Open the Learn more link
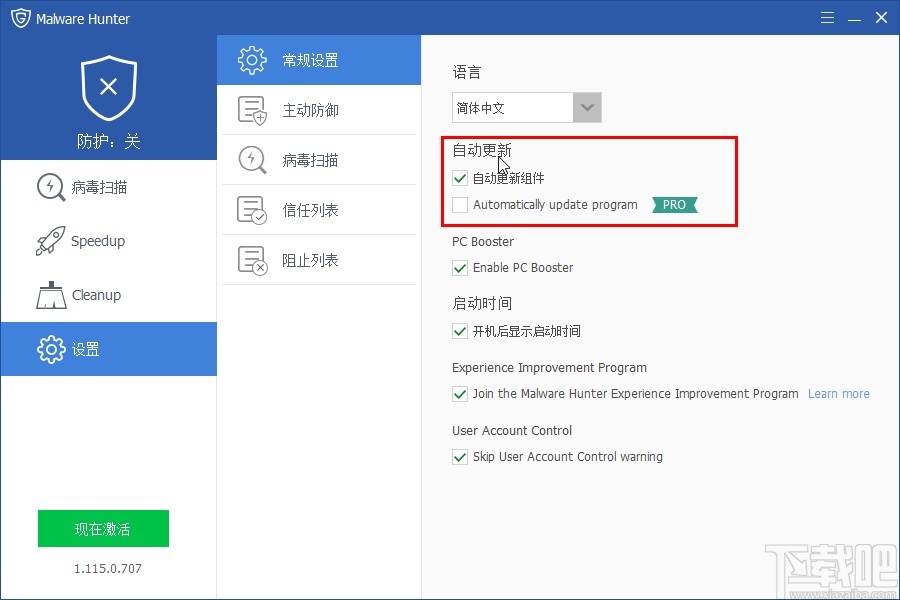The height and width of the screenshot is (600, 900). 838,393
